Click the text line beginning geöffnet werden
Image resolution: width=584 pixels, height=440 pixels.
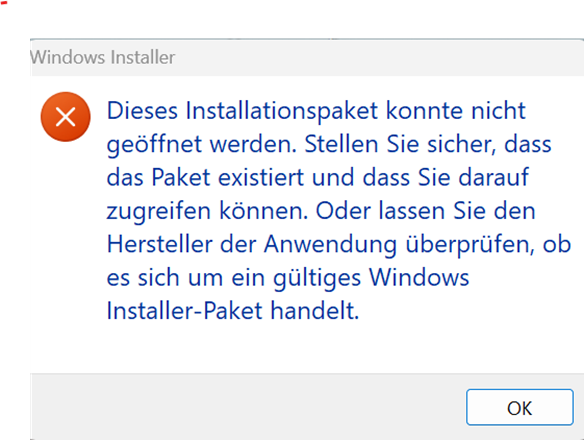(x=329, y=144)
